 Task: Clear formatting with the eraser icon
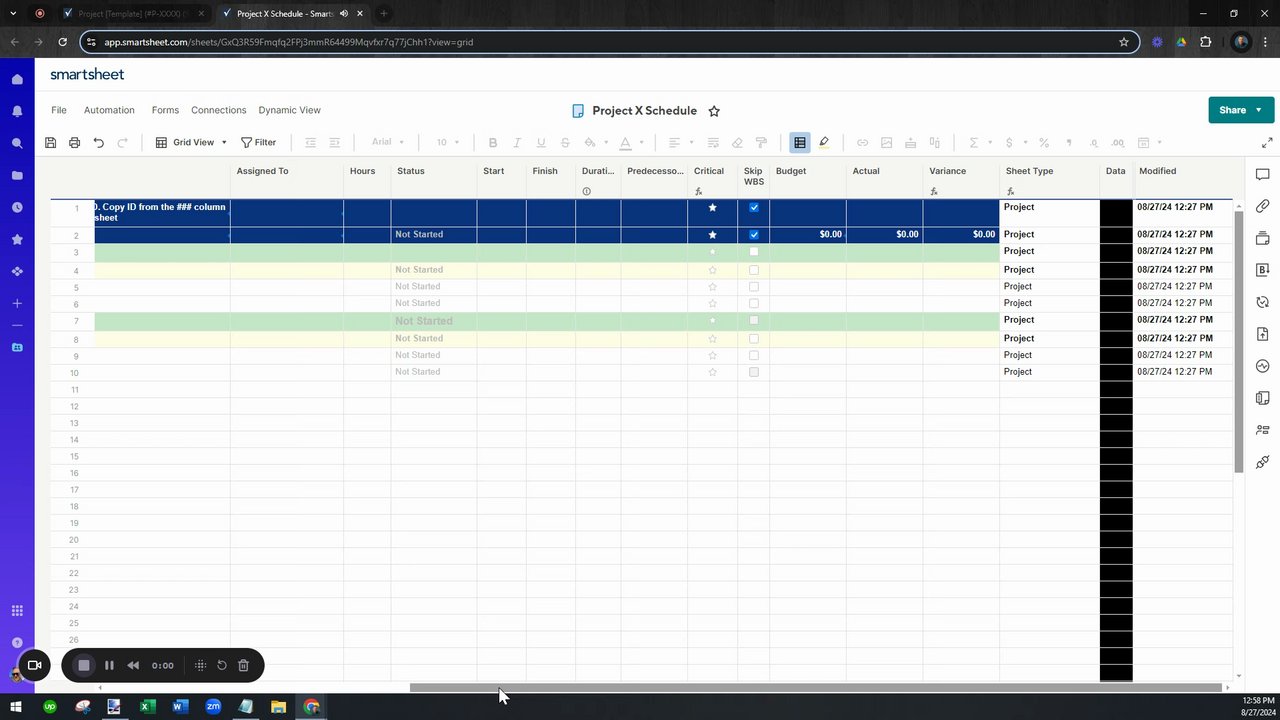(737, 143)
